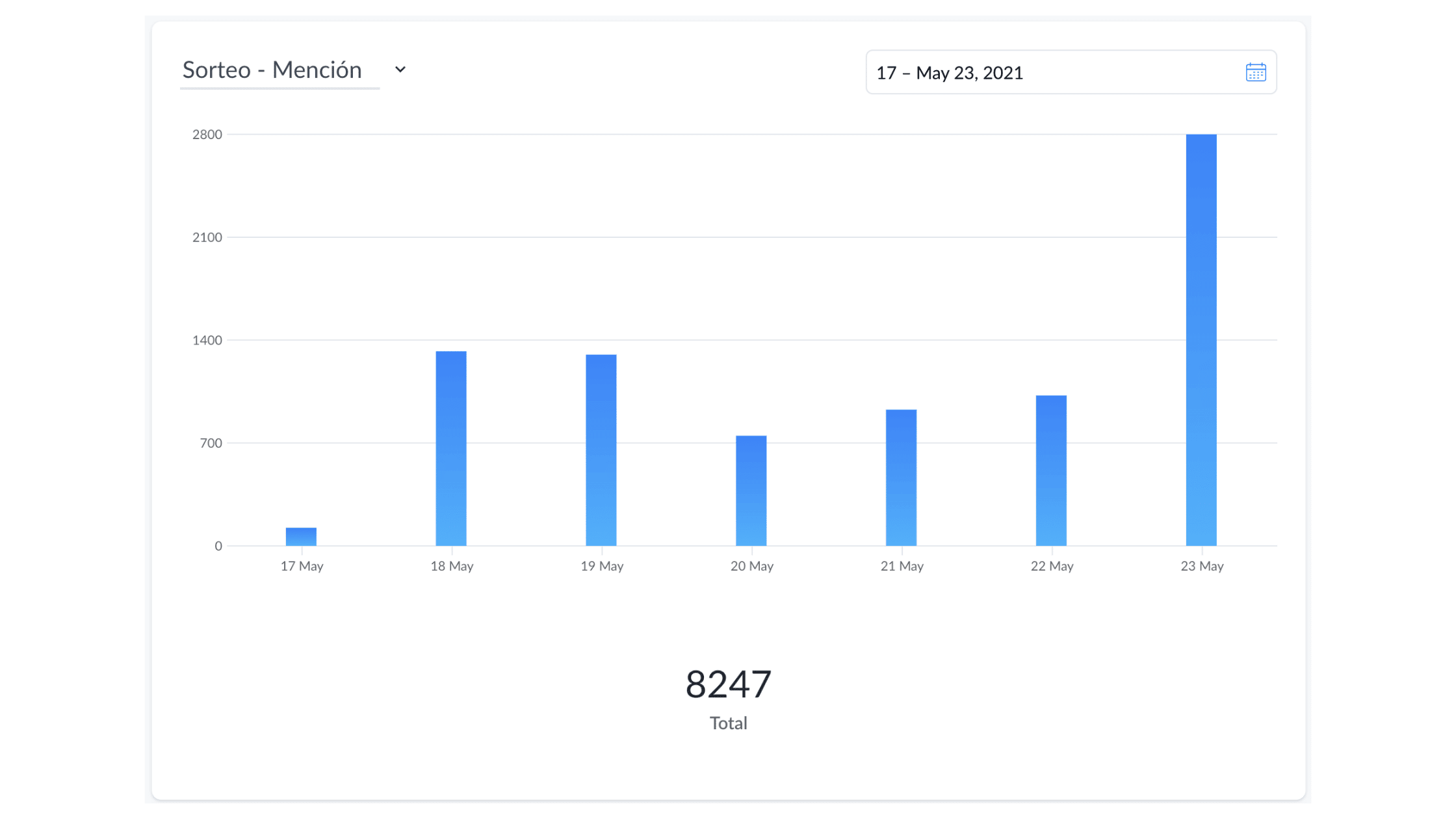1456x819 pixels.
Task: Click the 21 May axis label
Action: pos(902,566)
